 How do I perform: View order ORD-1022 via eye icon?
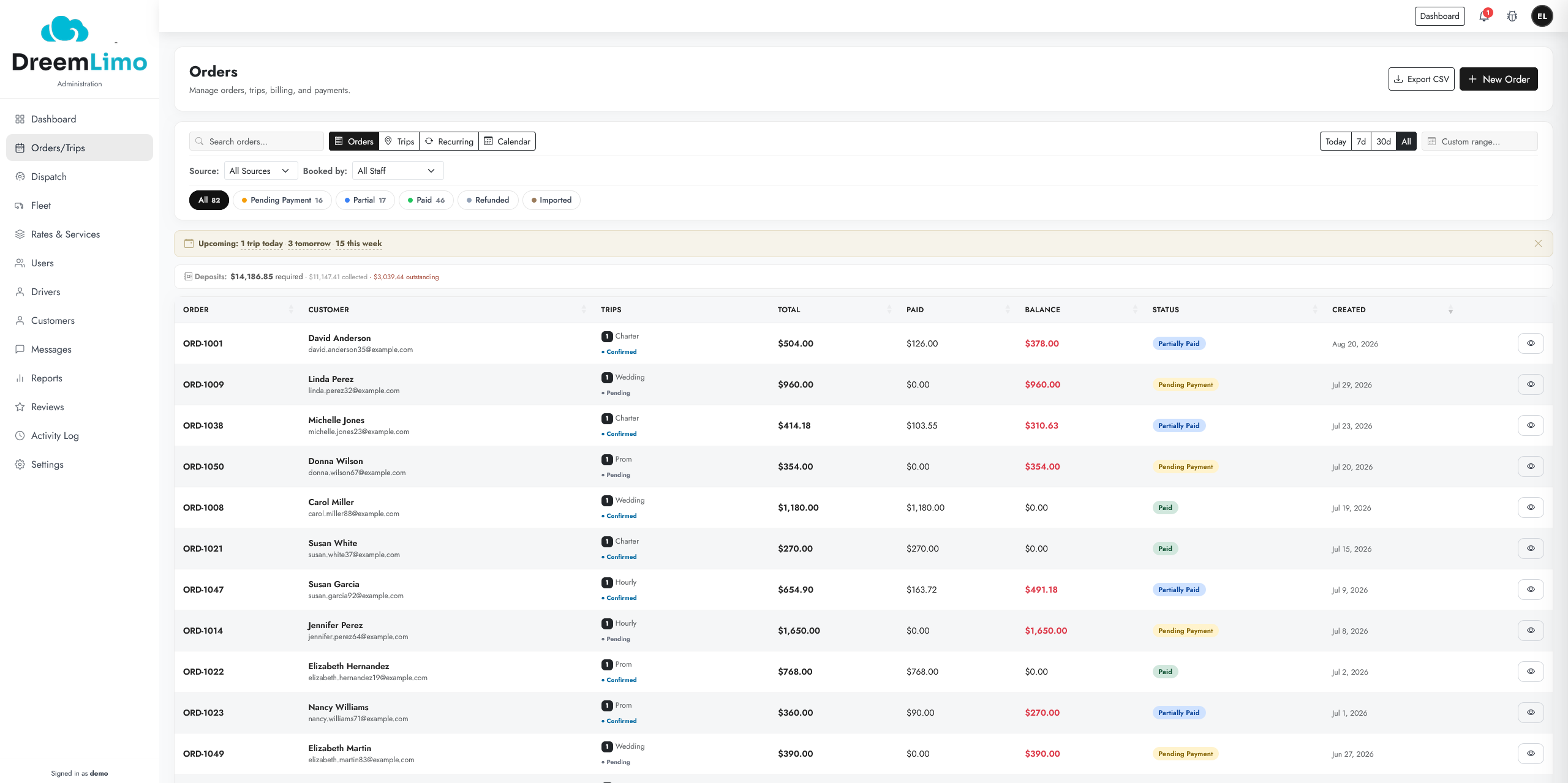(x=1531, y=672)
